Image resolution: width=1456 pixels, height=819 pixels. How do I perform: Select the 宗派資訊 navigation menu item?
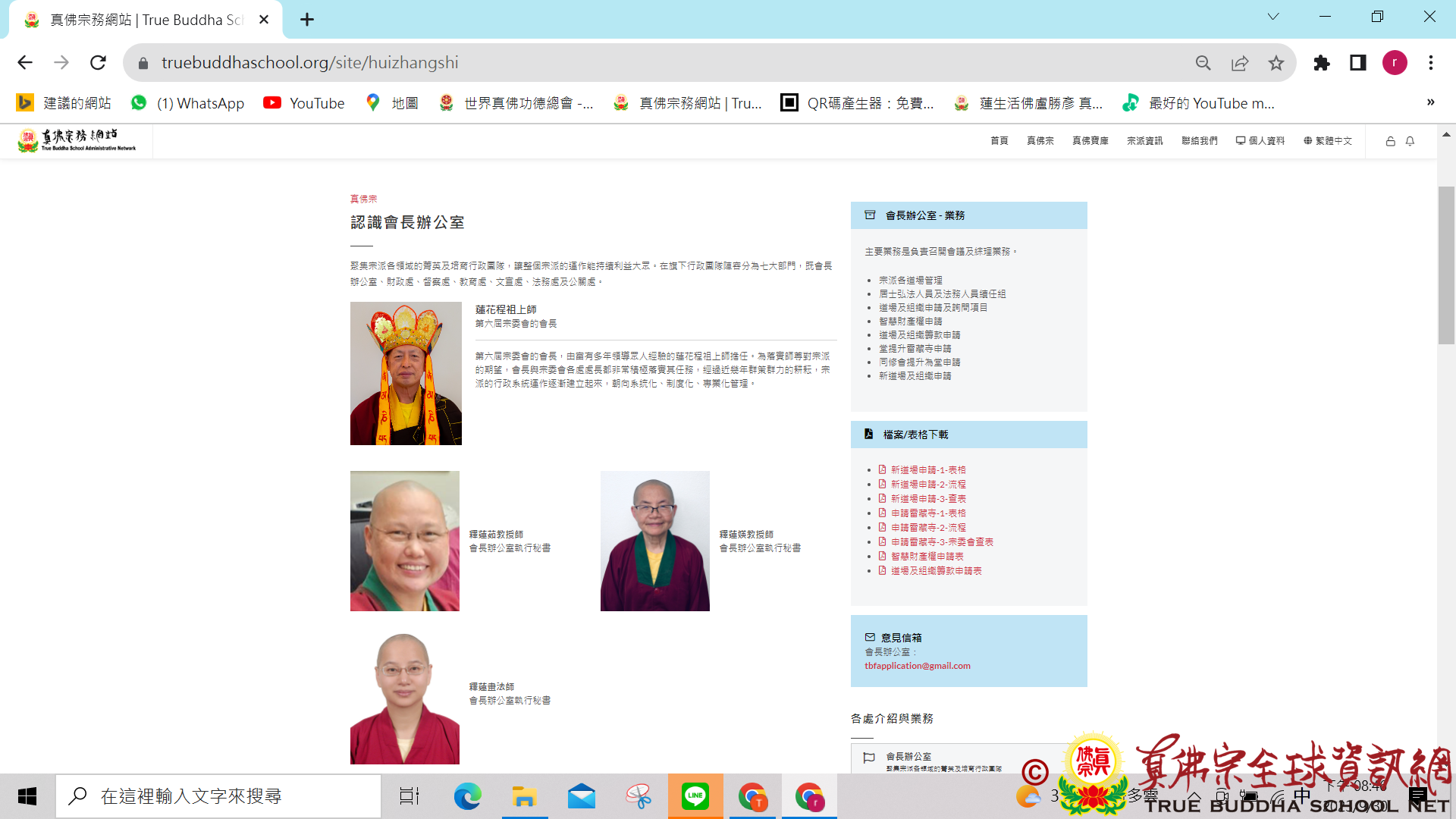[x=1144, y=141]
